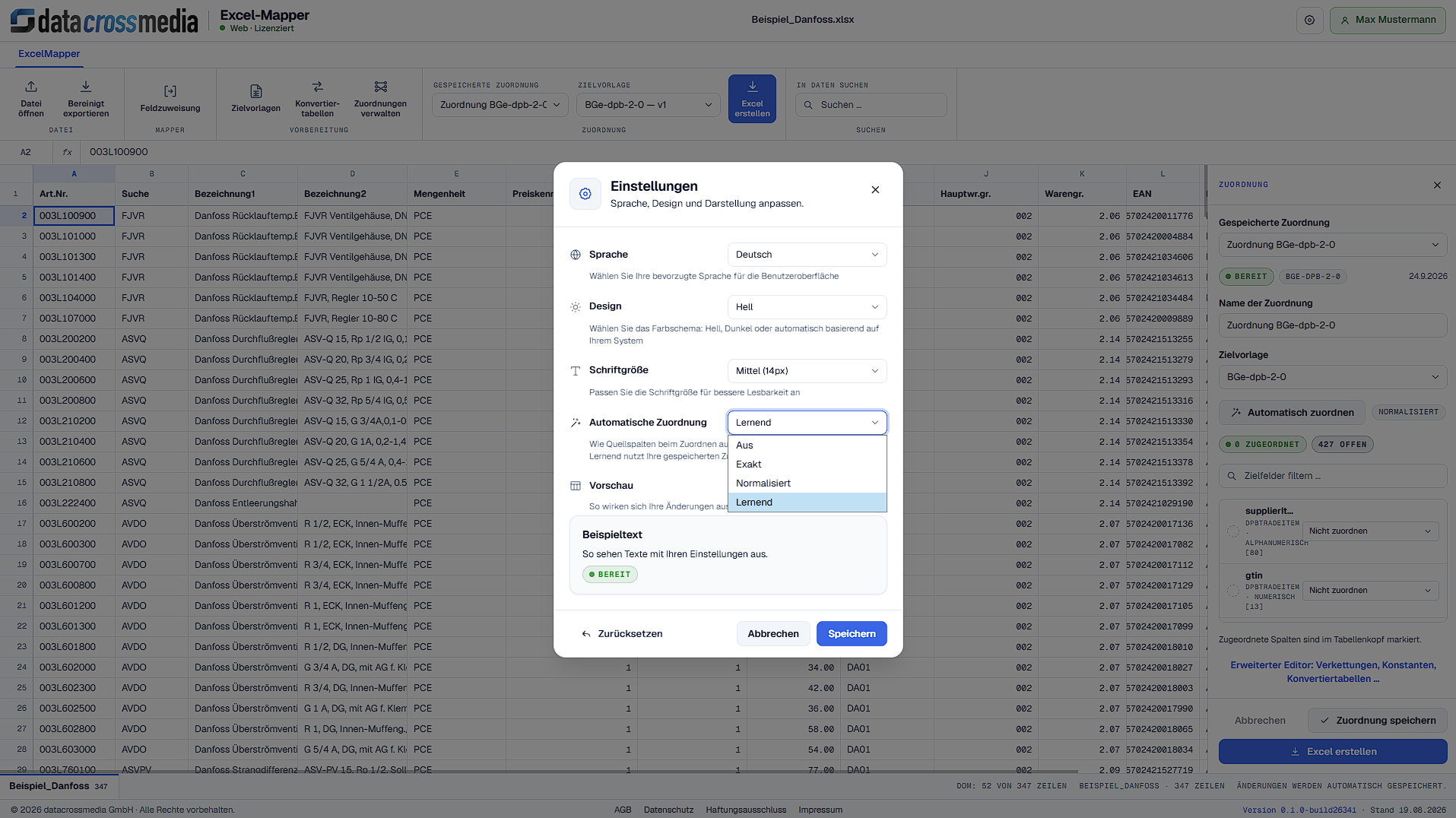This screenshot has width=1456, height=818.
Task: Open the side panel Zielvorlage dropdown
Action: 1332,377
